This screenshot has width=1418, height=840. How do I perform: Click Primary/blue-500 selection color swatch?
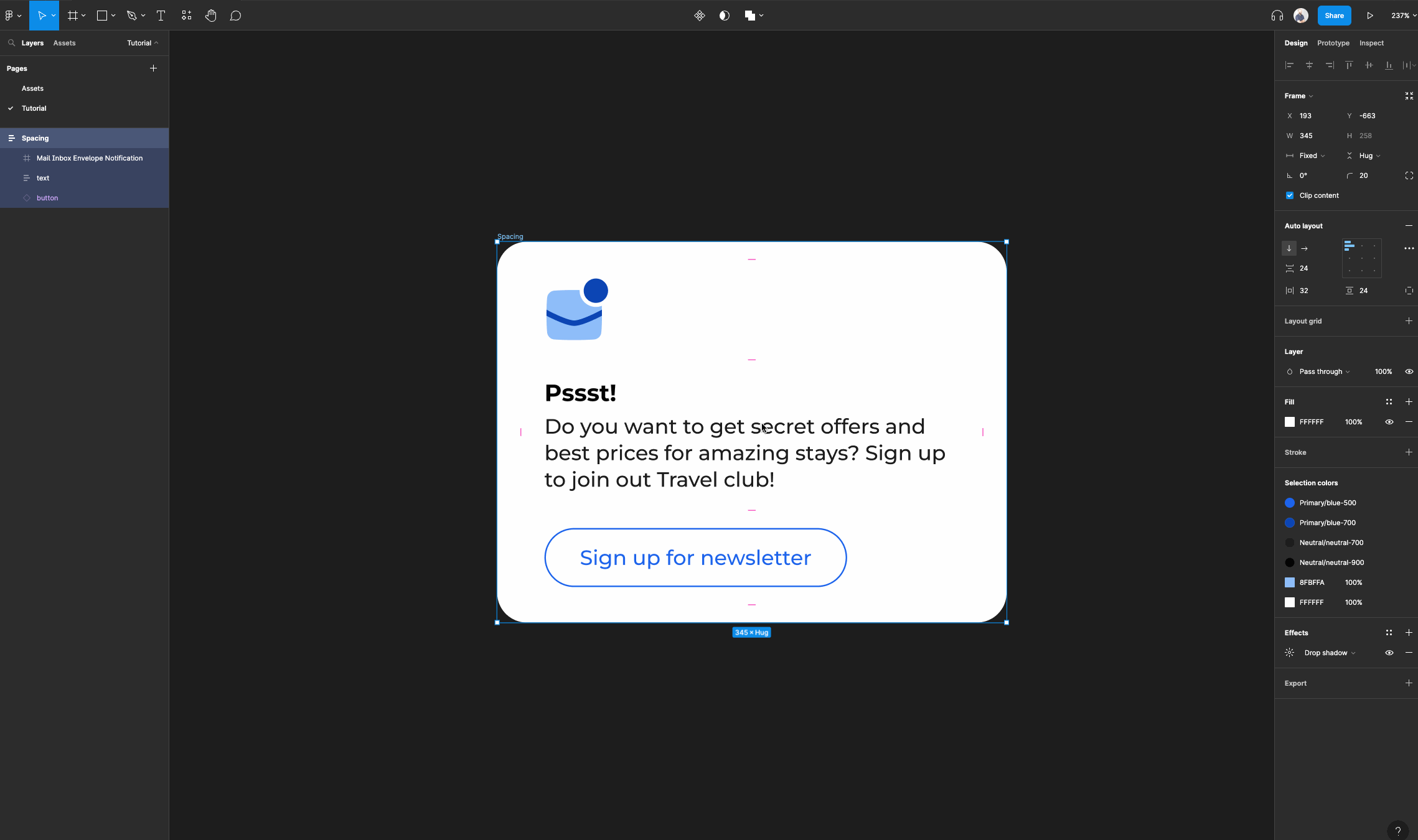coord(1290,503)
